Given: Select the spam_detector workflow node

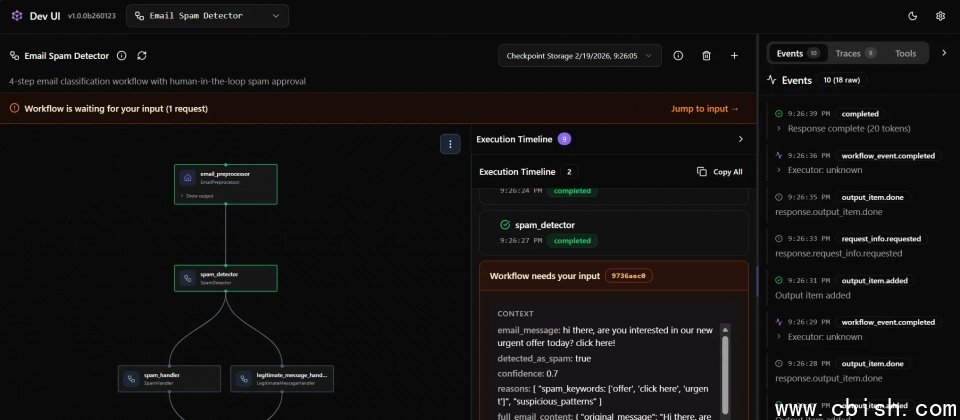Looking at the screenshot, I should (226, 278).
